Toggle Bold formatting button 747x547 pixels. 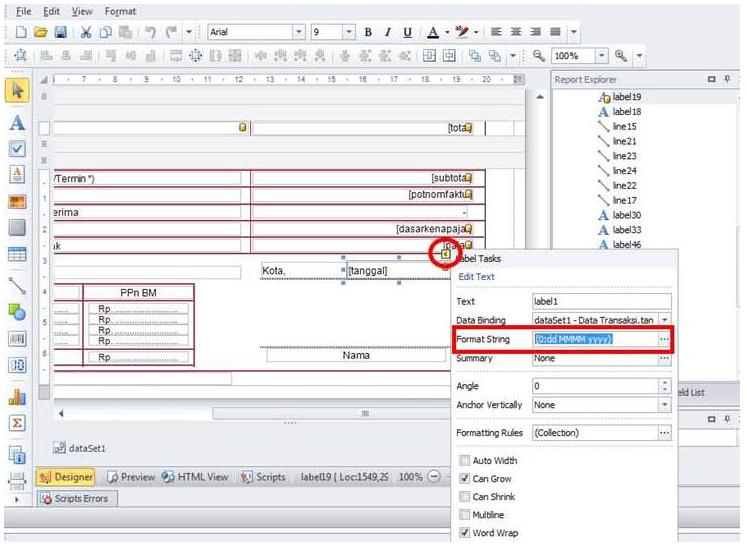[x=368, y=32]
